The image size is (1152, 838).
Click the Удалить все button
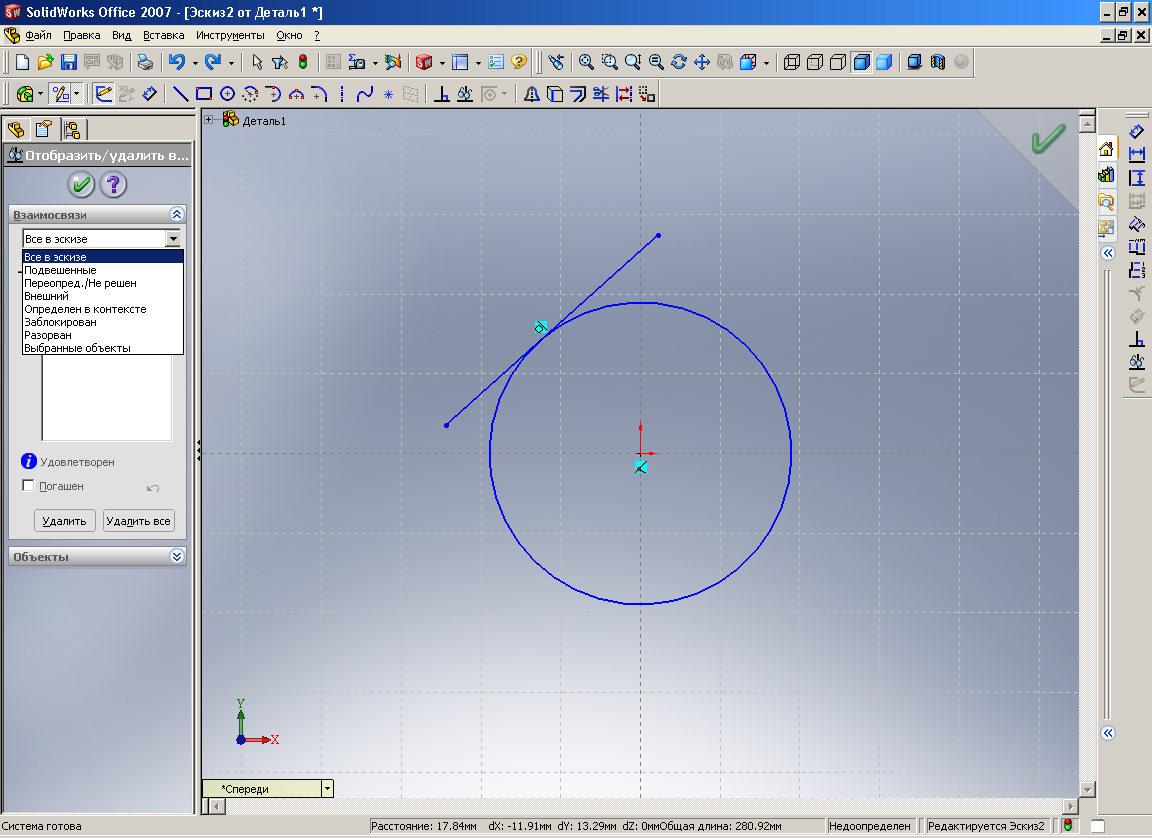(x=139, y=521)
